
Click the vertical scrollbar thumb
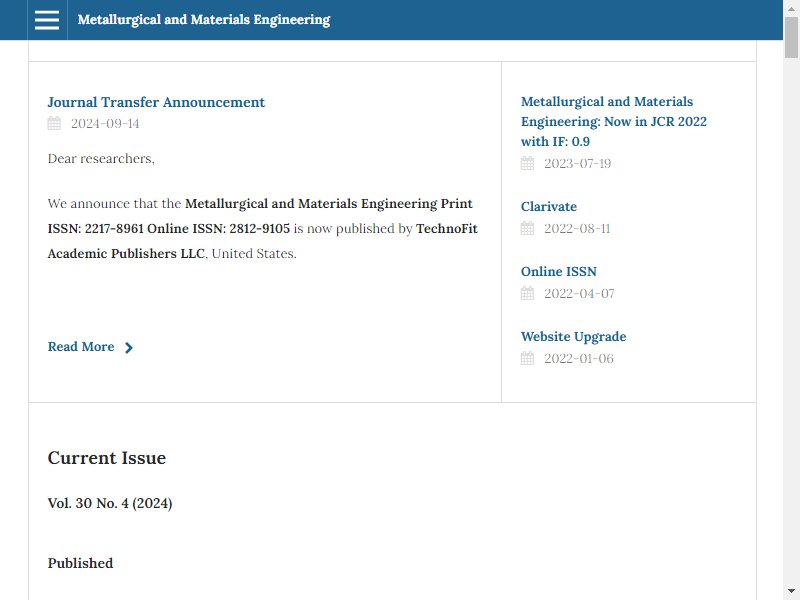pos(791,37)
